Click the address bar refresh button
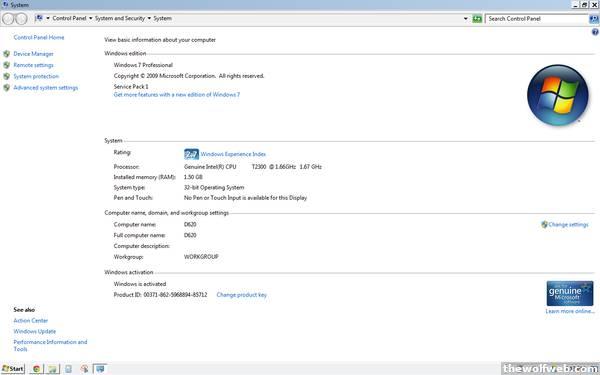Screen dimensions: 600x375 pyautogui.click(x=477, y=18)
